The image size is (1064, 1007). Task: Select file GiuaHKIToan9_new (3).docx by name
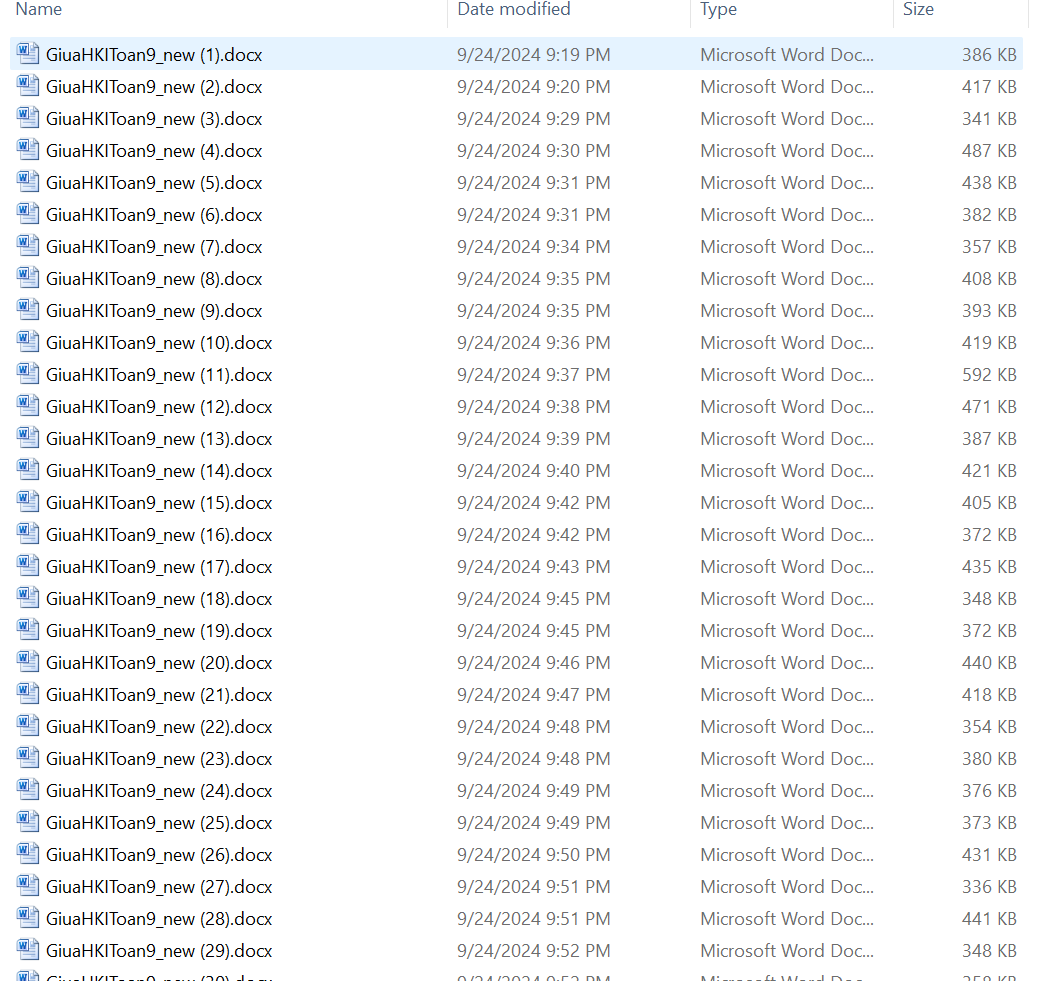pyautogui.click(x=154, y=119)
